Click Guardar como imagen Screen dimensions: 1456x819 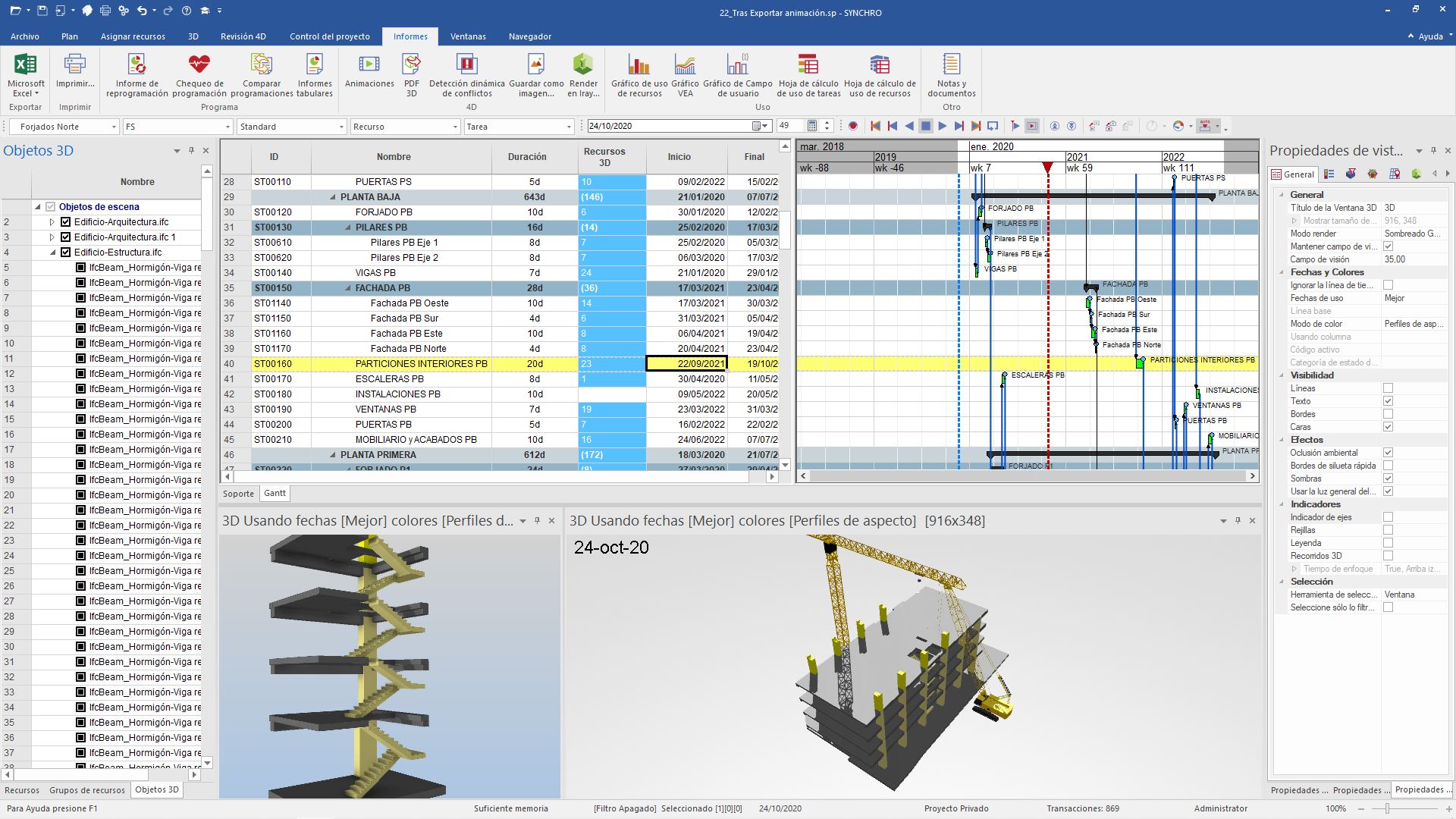coord(535,72)
